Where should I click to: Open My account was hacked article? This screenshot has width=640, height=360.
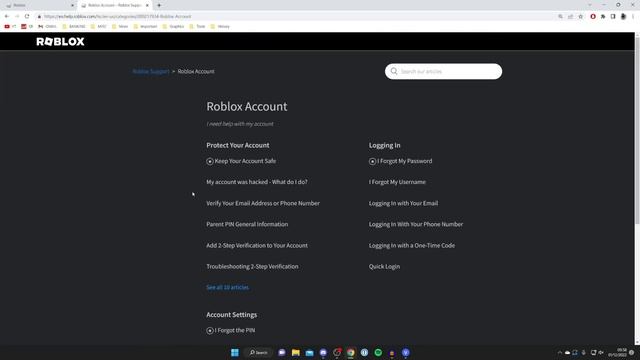(x=257, y=182)
